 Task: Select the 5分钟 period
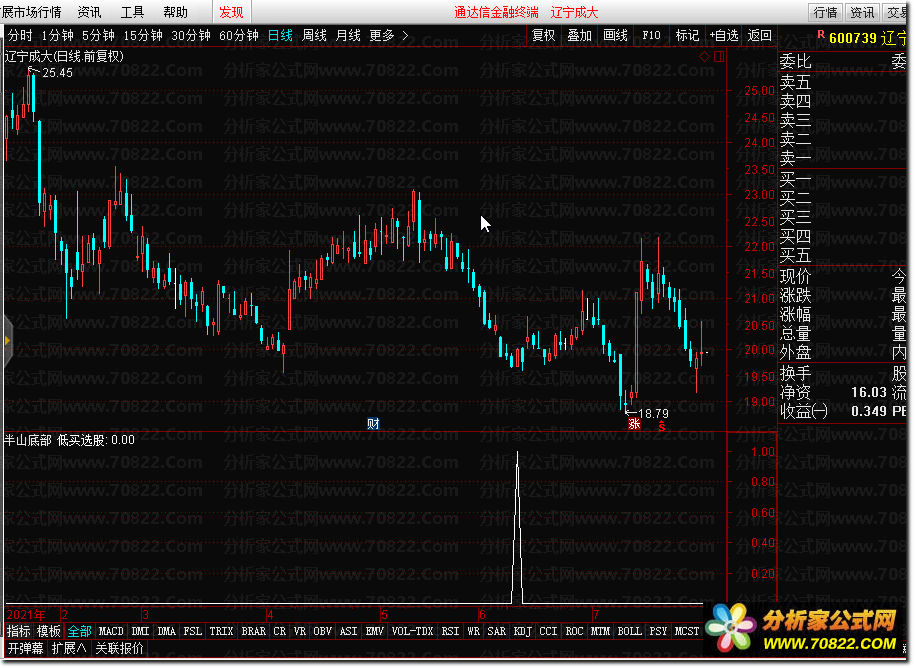point(98,36)
